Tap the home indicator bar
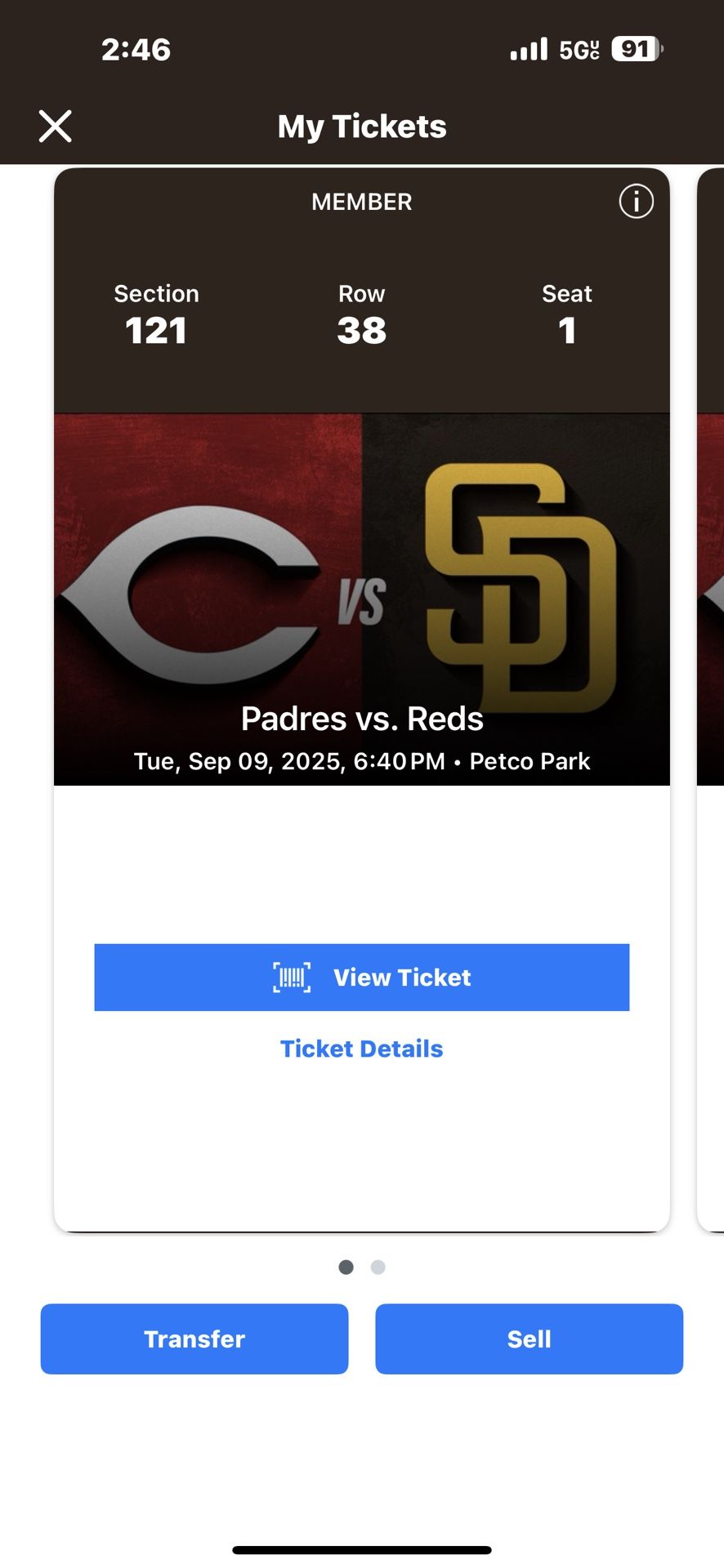The width and height of the screenshot is (724, 1568). point(362,1549)
